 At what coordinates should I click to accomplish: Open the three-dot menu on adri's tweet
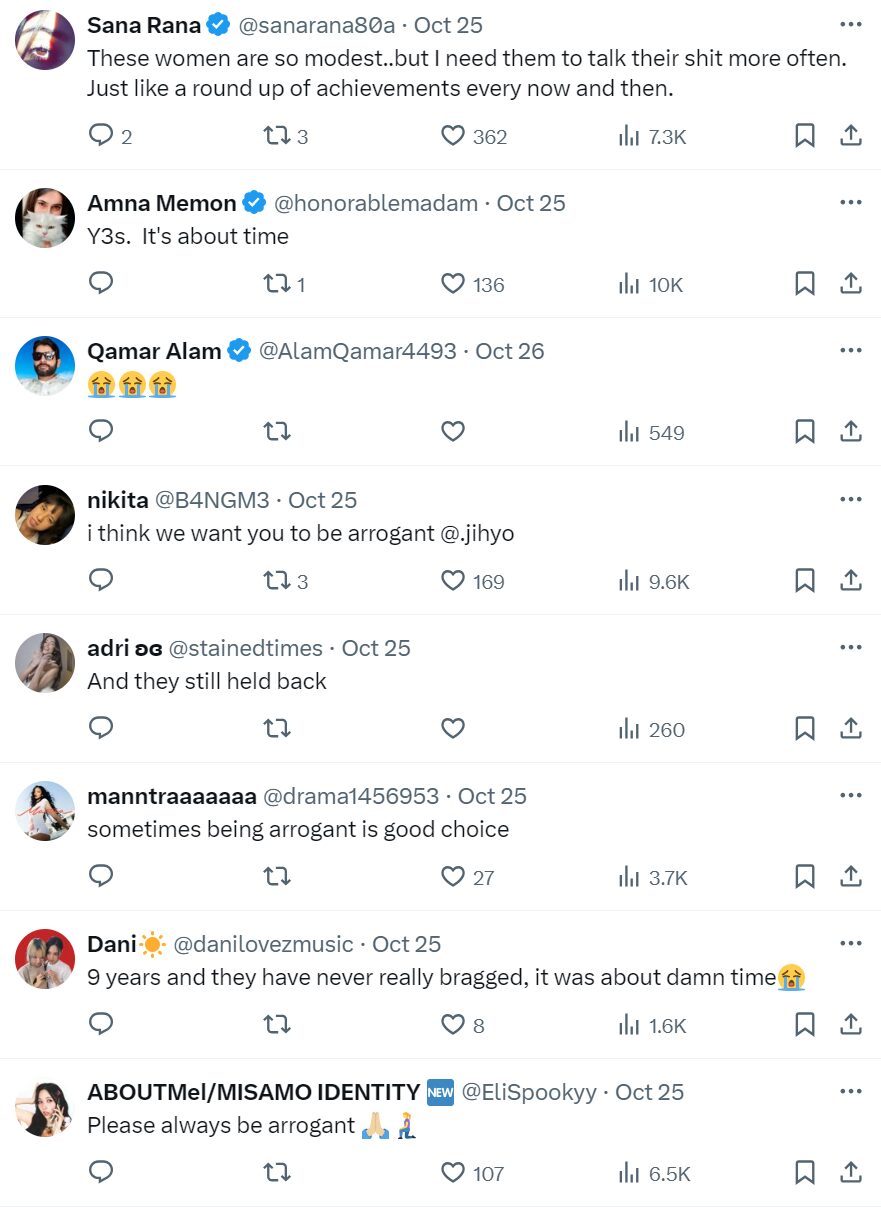pos(851,648)
